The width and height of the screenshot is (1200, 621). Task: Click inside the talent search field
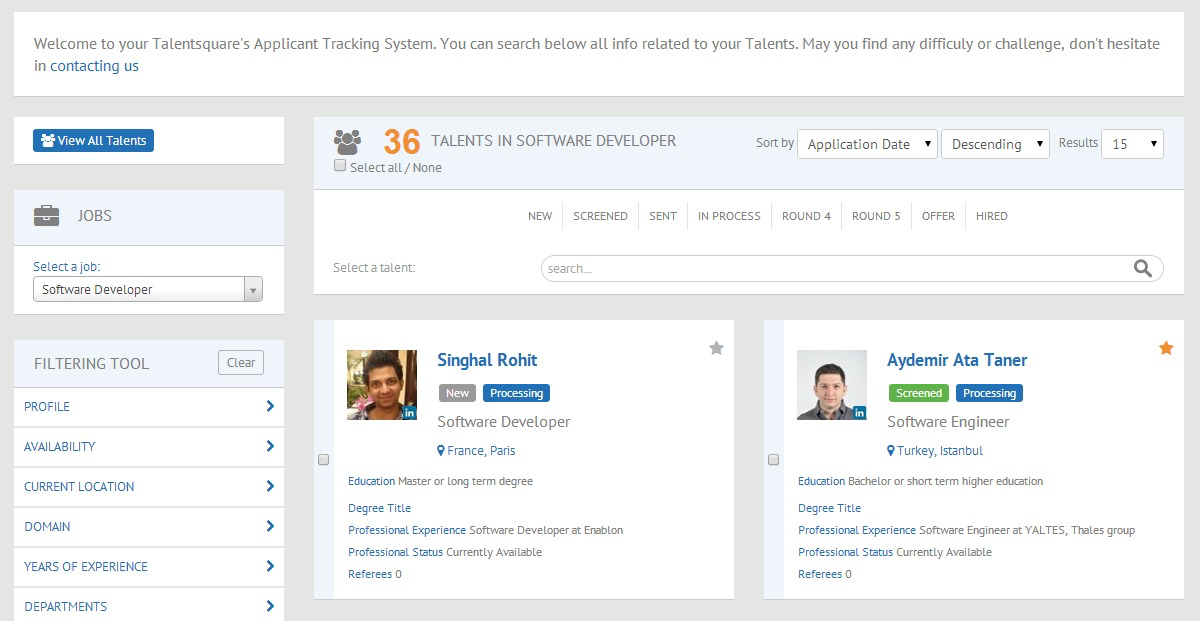pos(800,268)
